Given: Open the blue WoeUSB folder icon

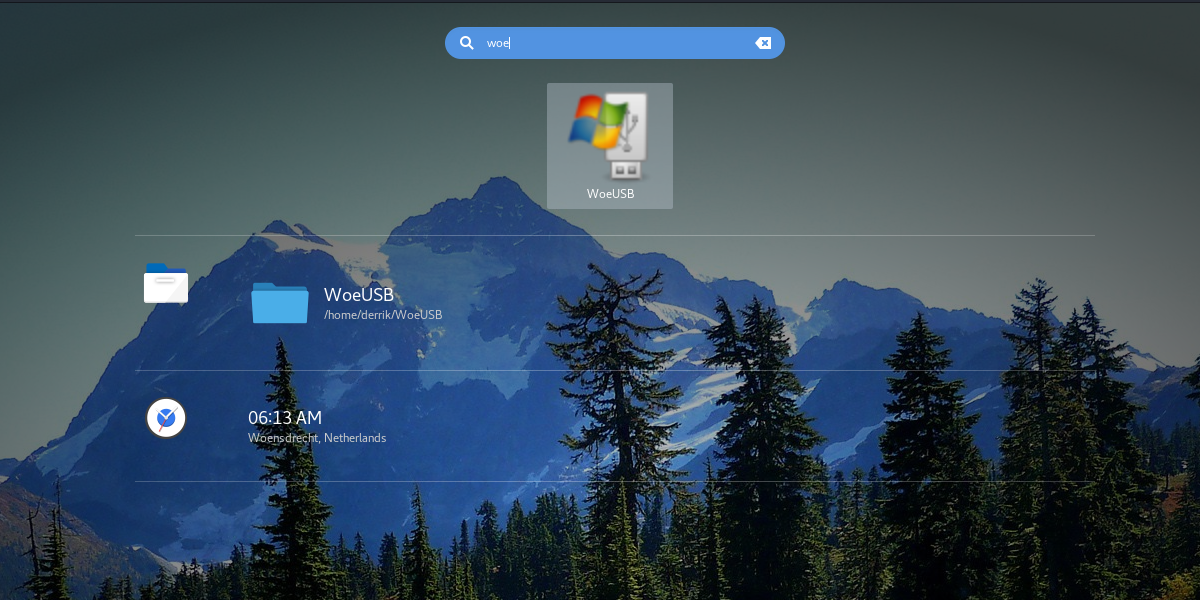Looking at the screenshot, I should tap(280, 303).
